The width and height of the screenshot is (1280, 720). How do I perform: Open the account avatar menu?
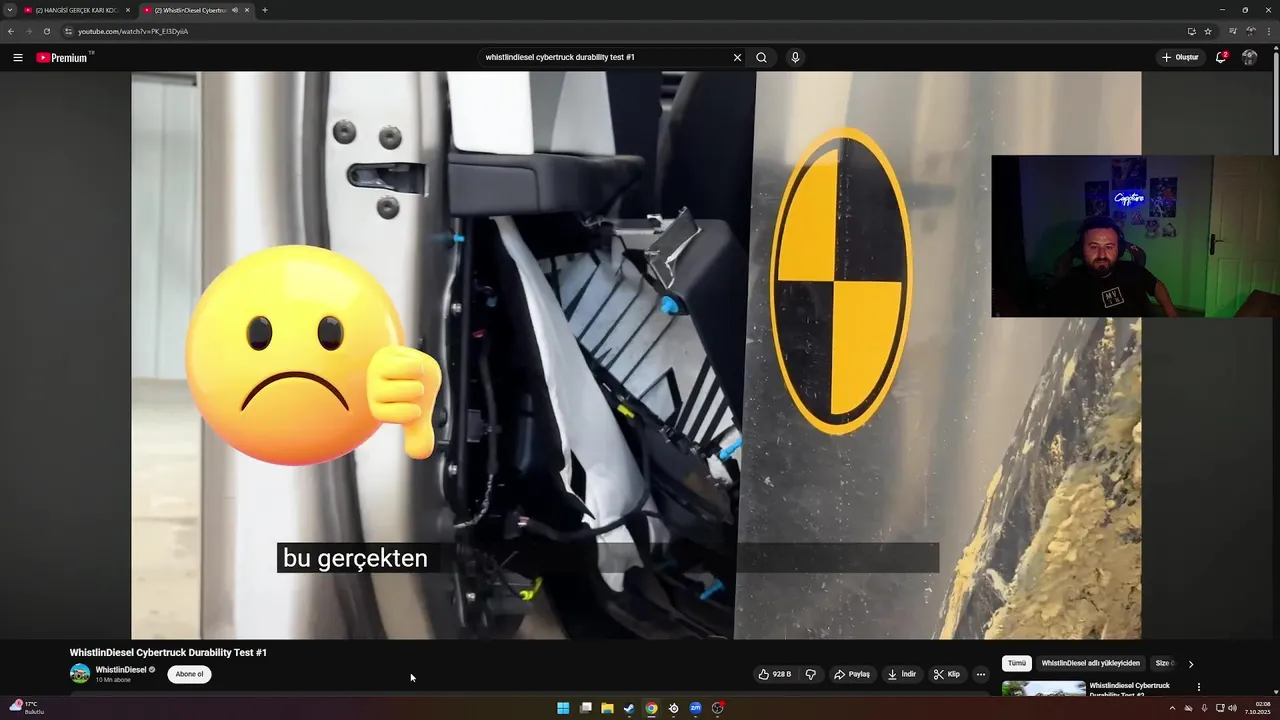coord(1249,57)
